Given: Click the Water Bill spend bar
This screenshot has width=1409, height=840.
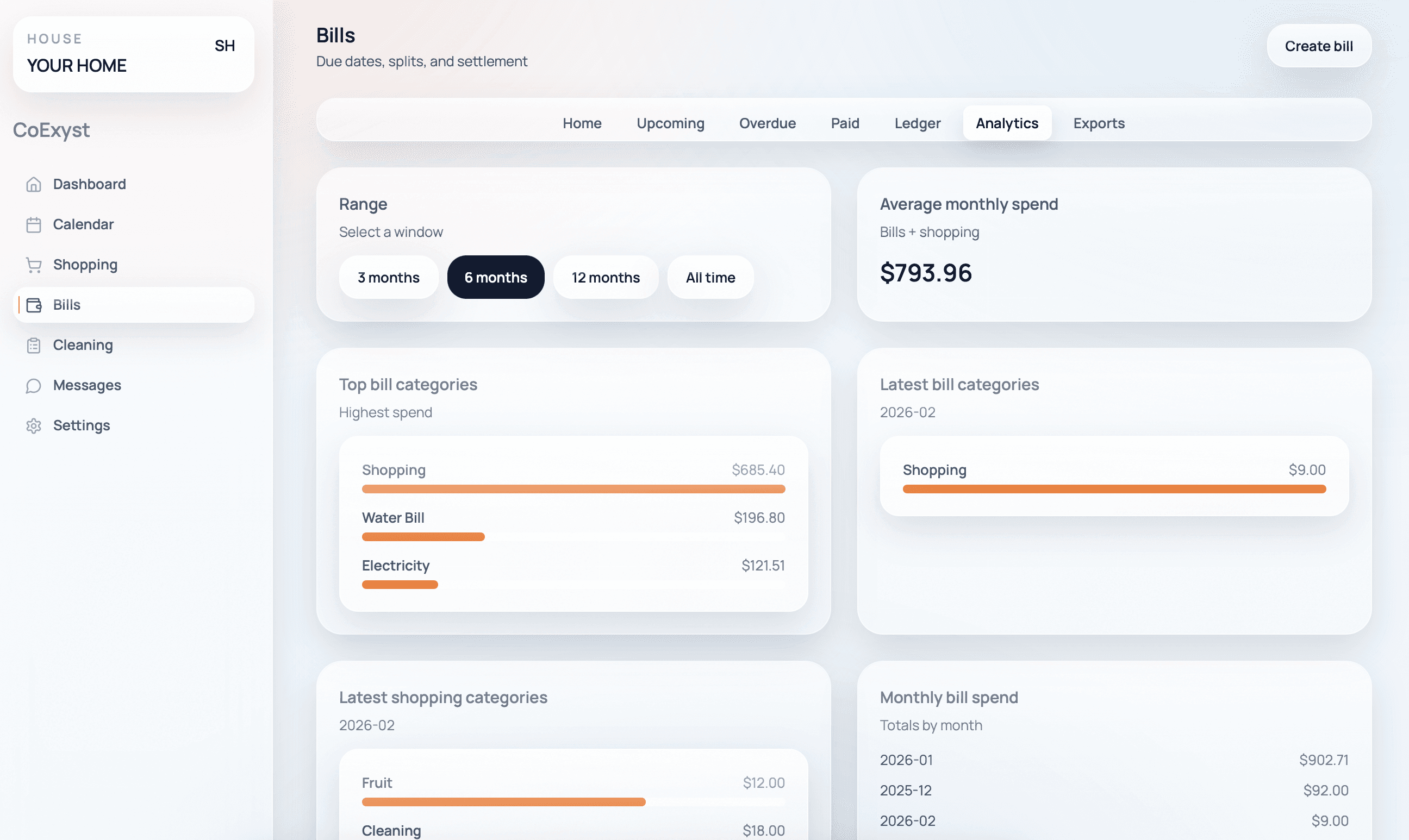Looking at the screenshot, I should point(423,537).
